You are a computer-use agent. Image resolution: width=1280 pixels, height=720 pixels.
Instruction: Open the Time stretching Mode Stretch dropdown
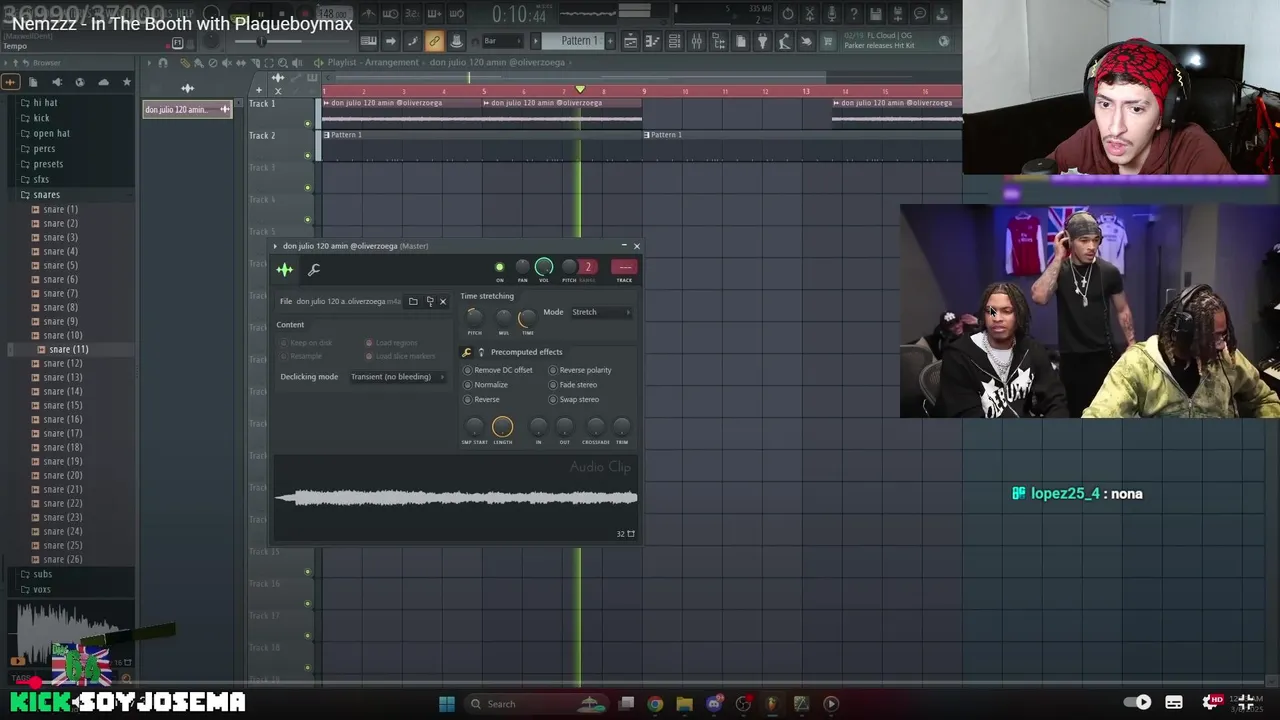click(601, 312)
